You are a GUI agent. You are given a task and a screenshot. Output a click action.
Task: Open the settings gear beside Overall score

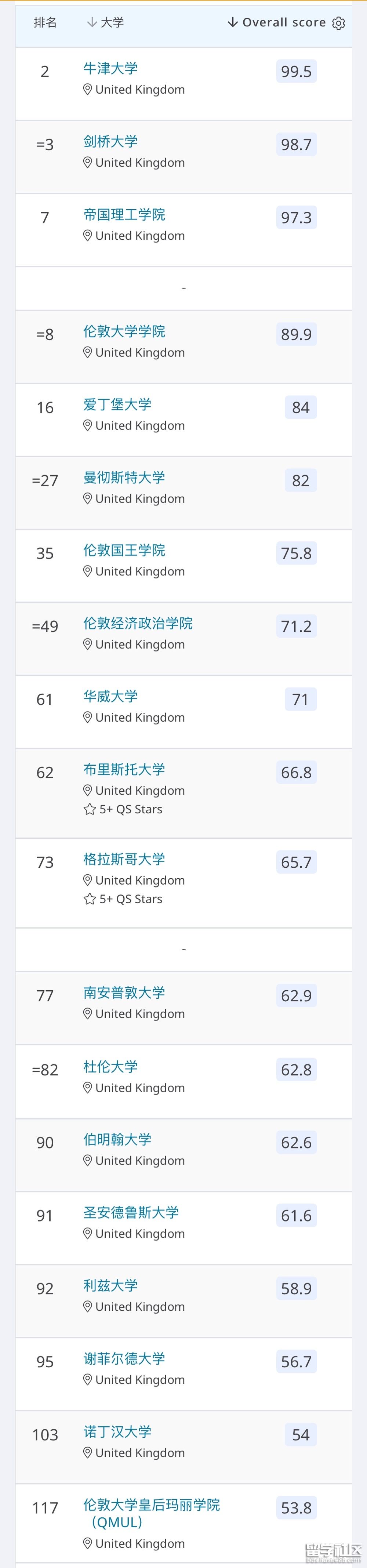click(338, 22)
